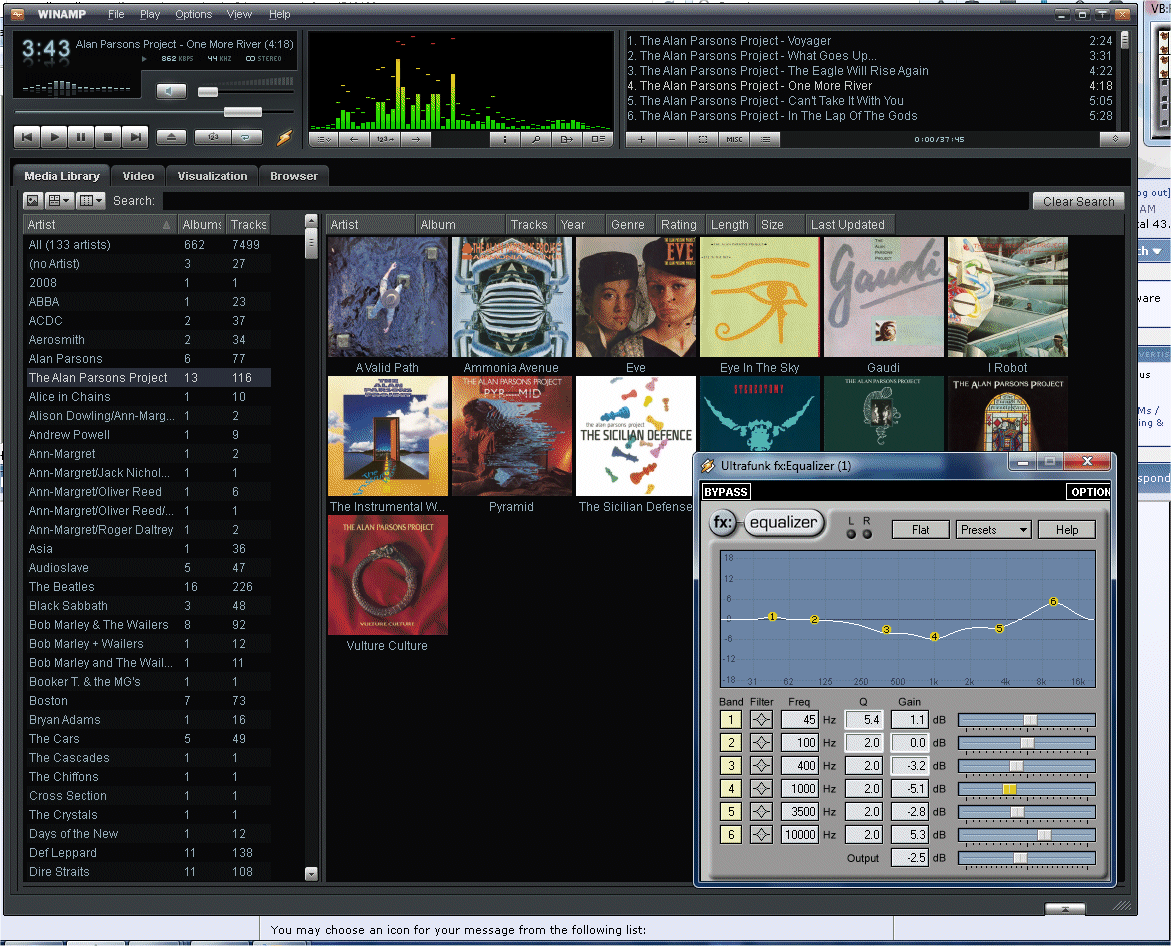Toggle shuffle playback mode
This screenshot has width=1171, height=946.
click(x=213, y=137)
